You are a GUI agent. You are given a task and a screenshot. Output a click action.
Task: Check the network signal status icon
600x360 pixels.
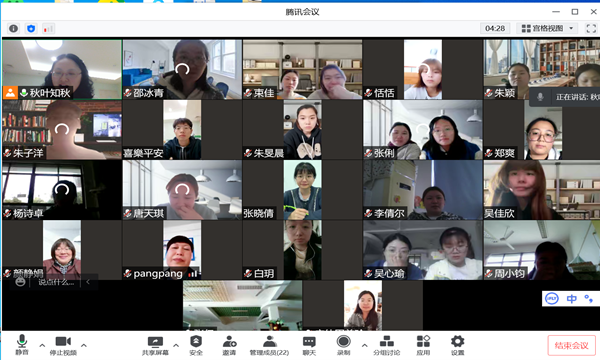point(48,29)
